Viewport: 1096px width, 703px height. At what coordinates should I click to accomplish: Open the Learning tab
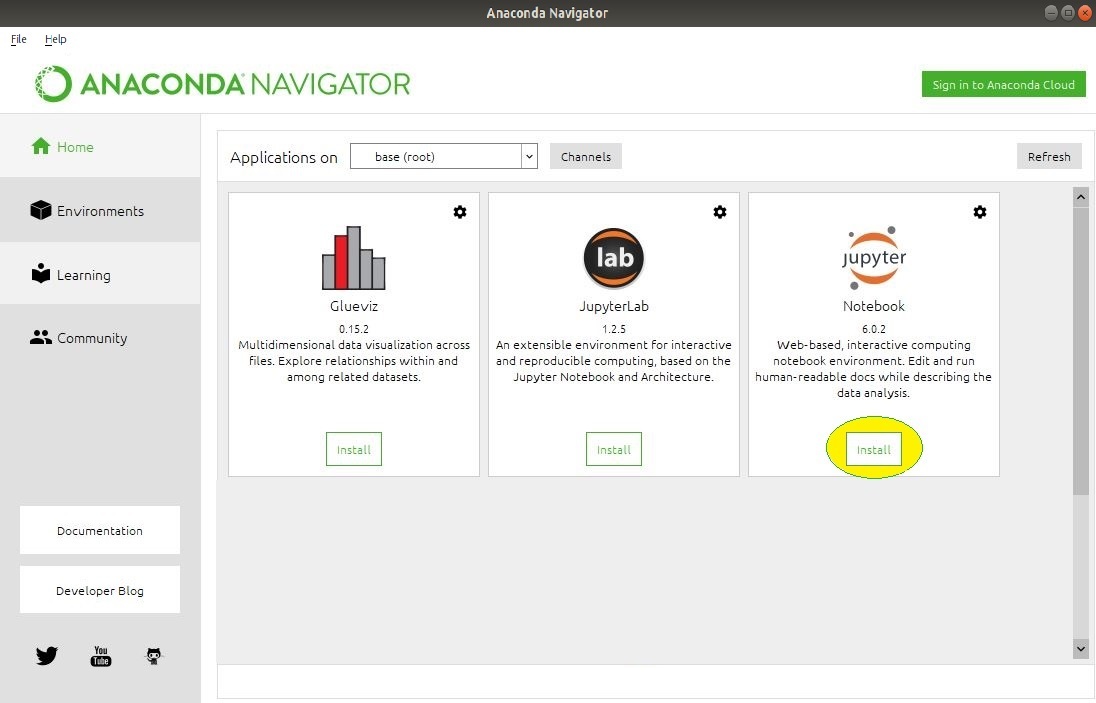(x=100, y=274)
